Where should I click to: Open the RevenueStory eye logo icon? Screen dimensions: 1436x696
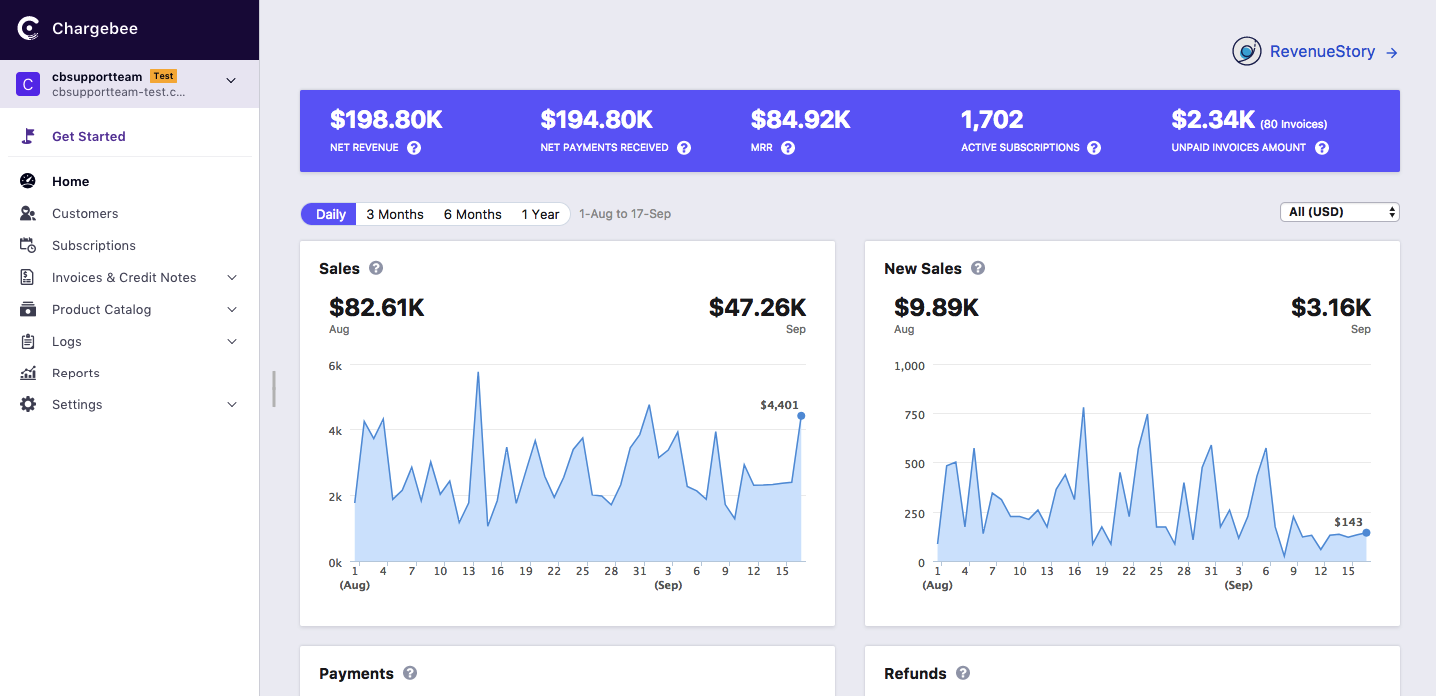click(x=1246, y=51)
